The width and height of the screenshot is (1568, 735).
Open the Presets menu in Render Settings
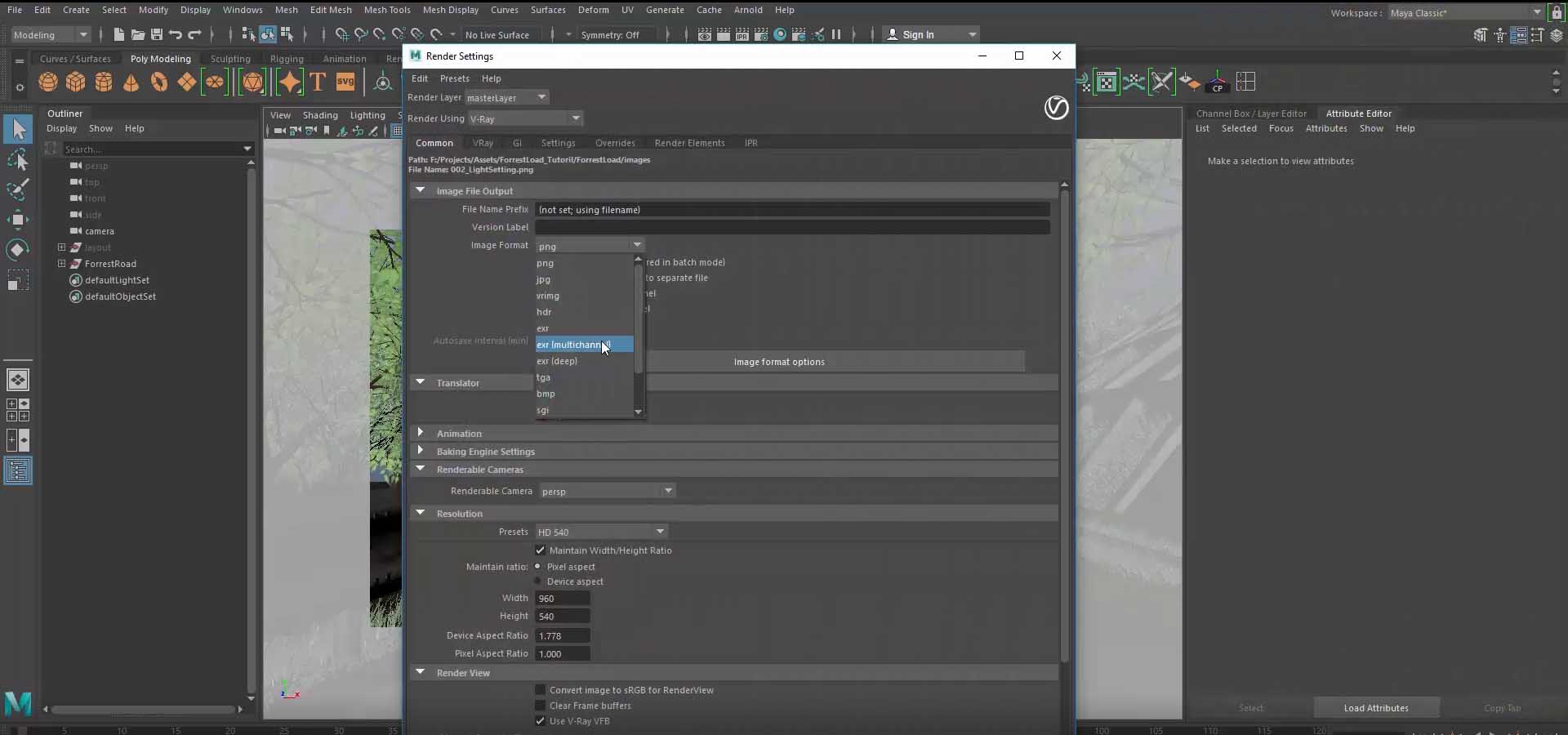454,78
